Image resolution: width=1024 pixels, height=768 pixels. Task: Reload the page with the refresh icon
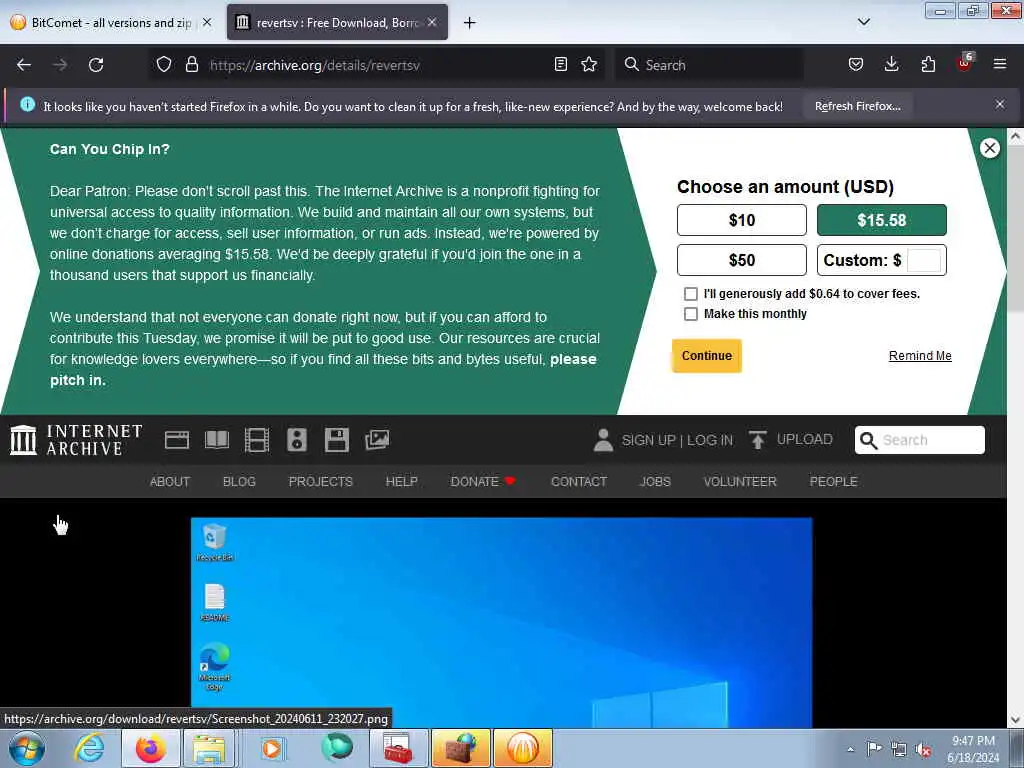click(96, 65)
